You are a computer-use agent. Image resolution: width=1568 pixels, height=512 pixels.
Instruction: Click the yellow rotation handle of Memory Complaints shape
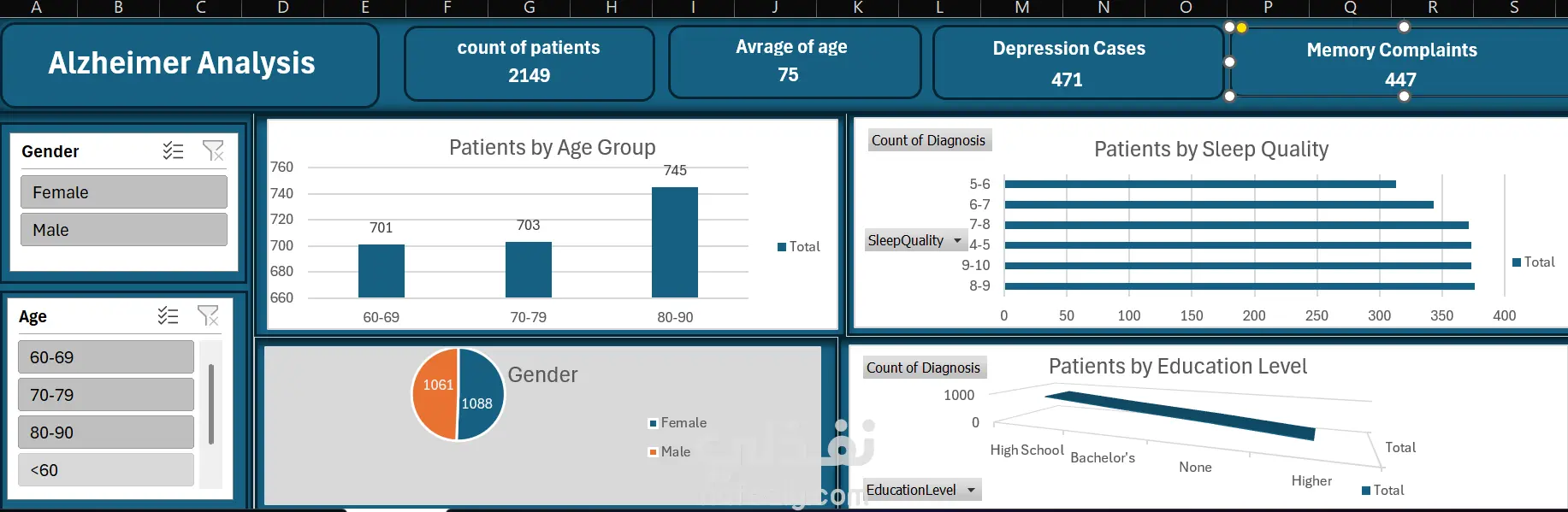tap(1242, 27)
